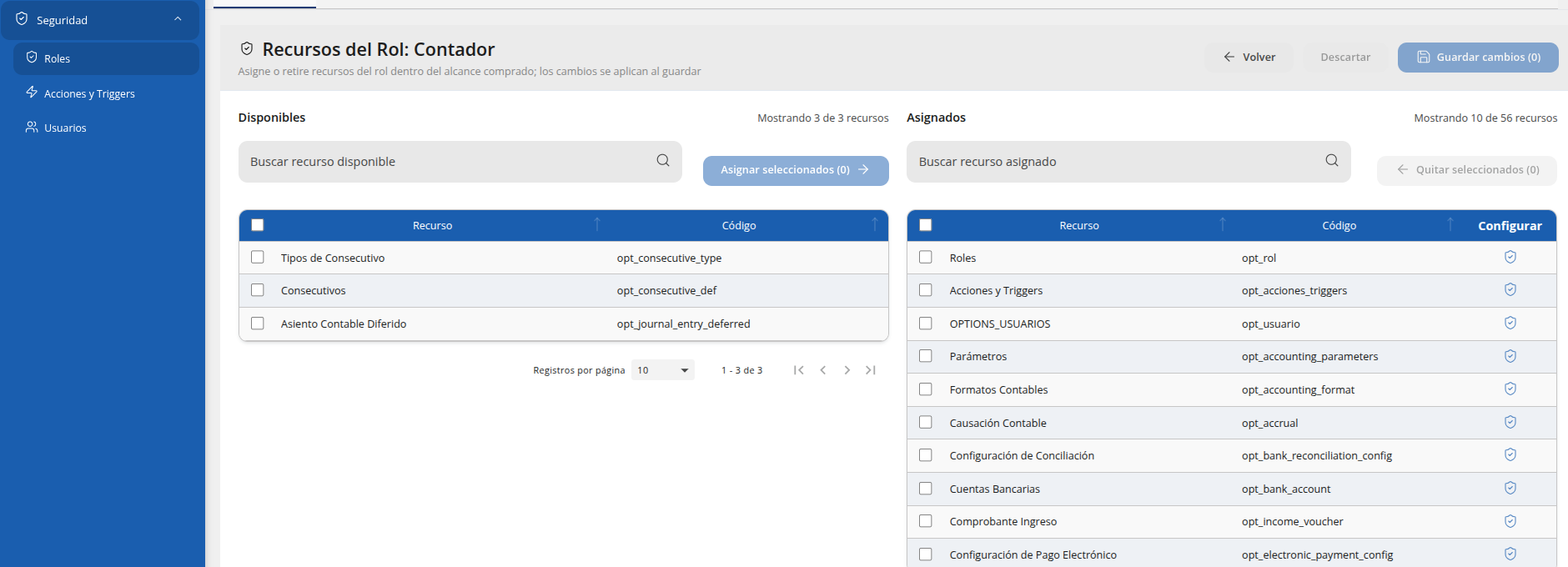This screenshot has height=567, width=1568.
Task: Go to last page of available resources
Action: [x=871, y=370]
